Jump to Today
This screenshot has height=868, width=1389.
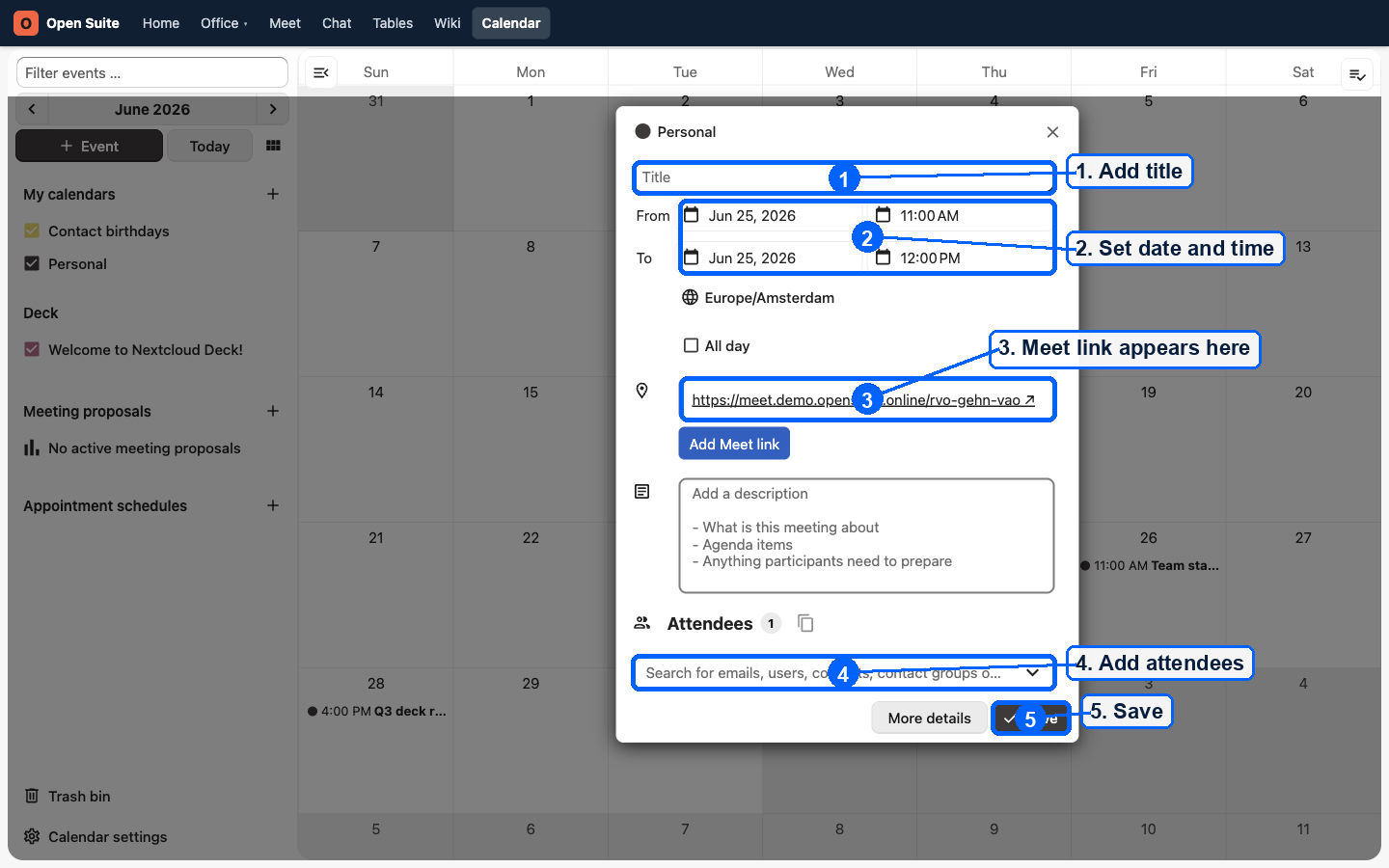(209, 146)
